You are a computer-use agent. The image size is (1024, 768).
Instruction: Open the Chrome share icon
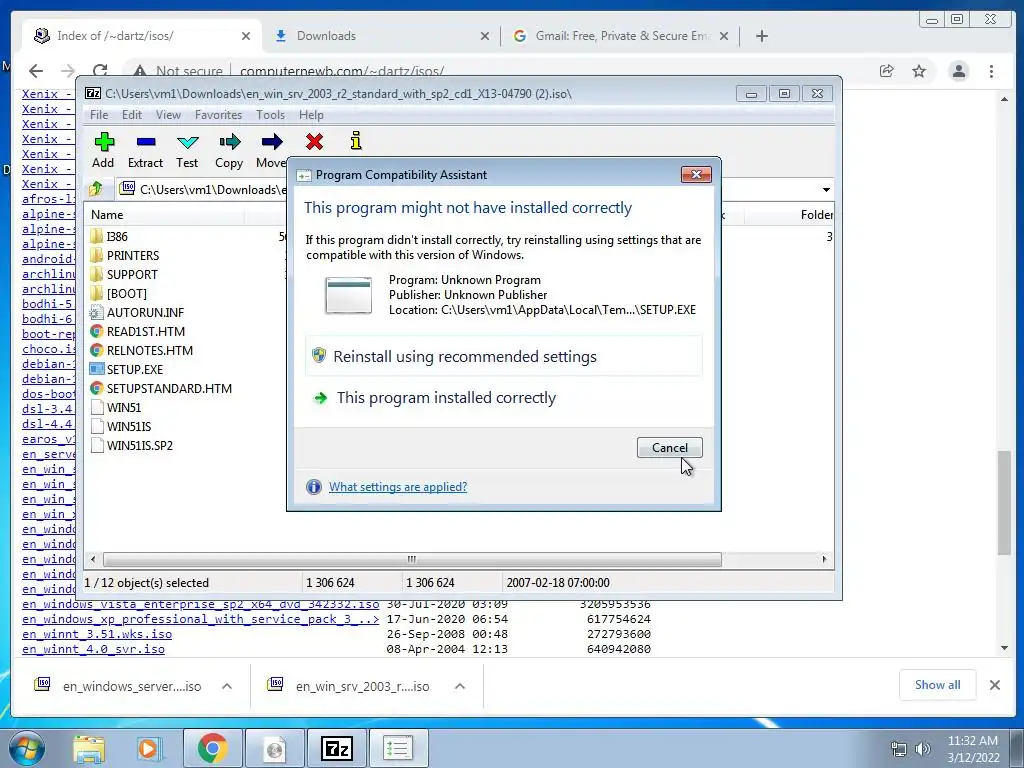coord(886,71)
